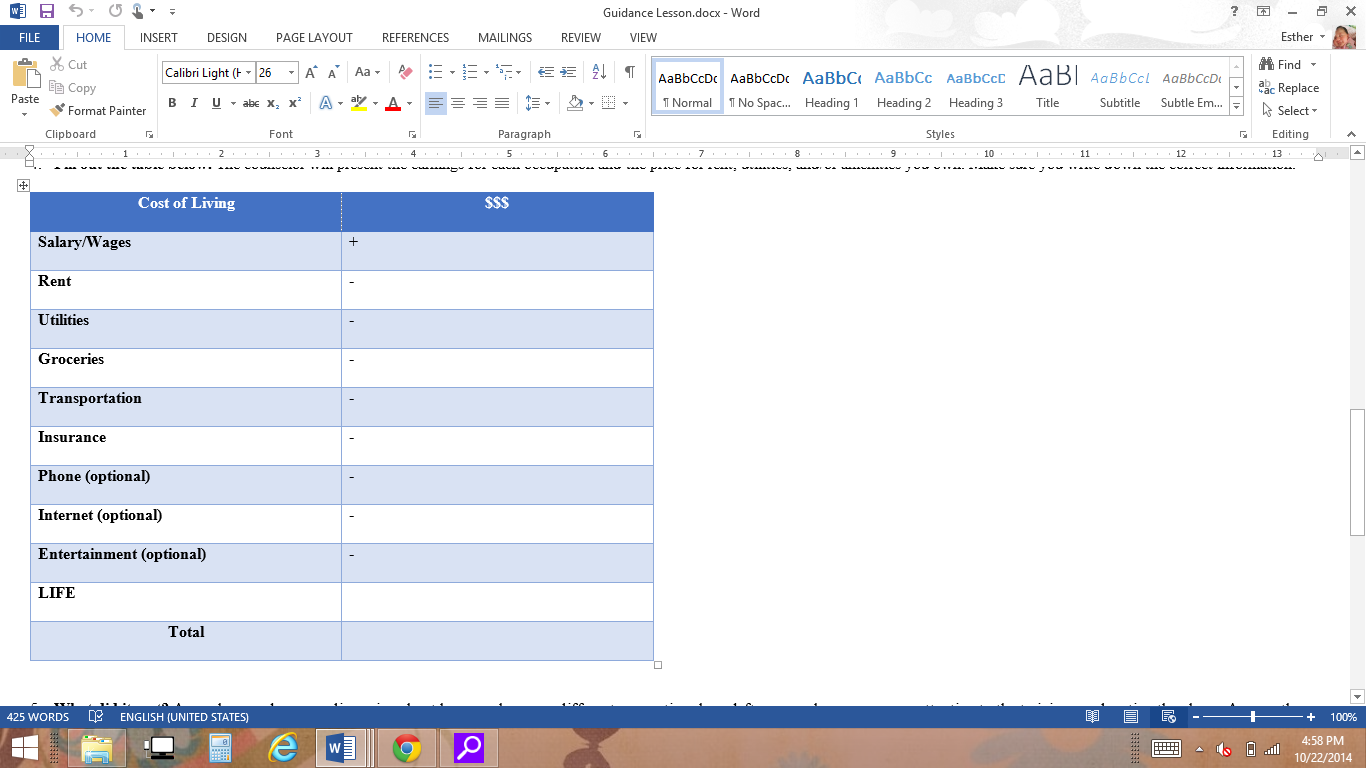
Task: Click the Shrink Font icon
Action: coord(333,73)
